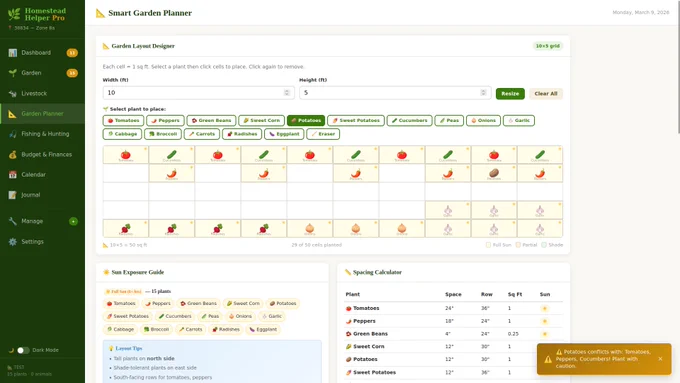Click Sweet Potatoes row in Spacing Calculator

click(x=454, y=373)
